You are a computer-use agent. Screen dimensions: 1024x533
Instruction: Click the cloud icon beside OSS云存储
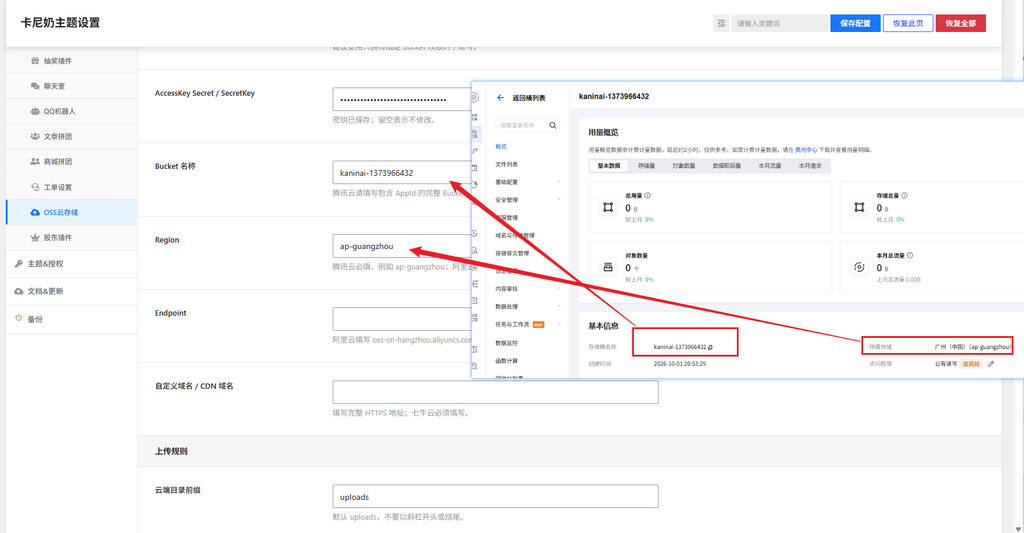[x=35, y=212]
